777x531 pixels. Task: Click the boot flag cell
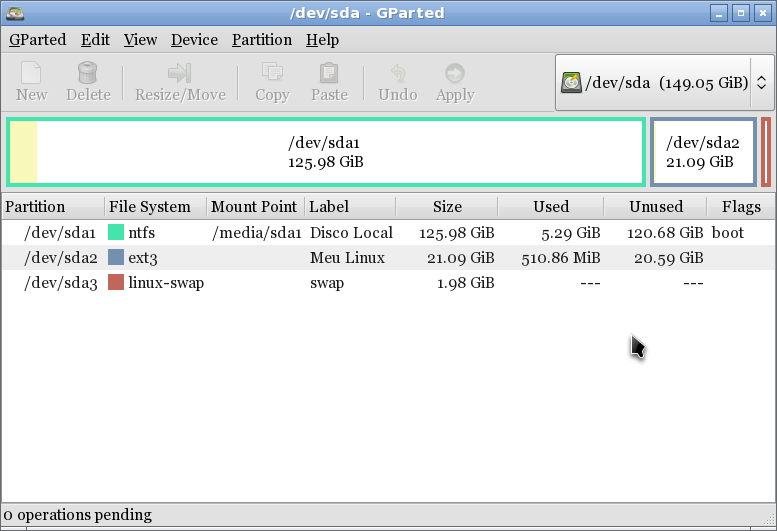point(728,232)
